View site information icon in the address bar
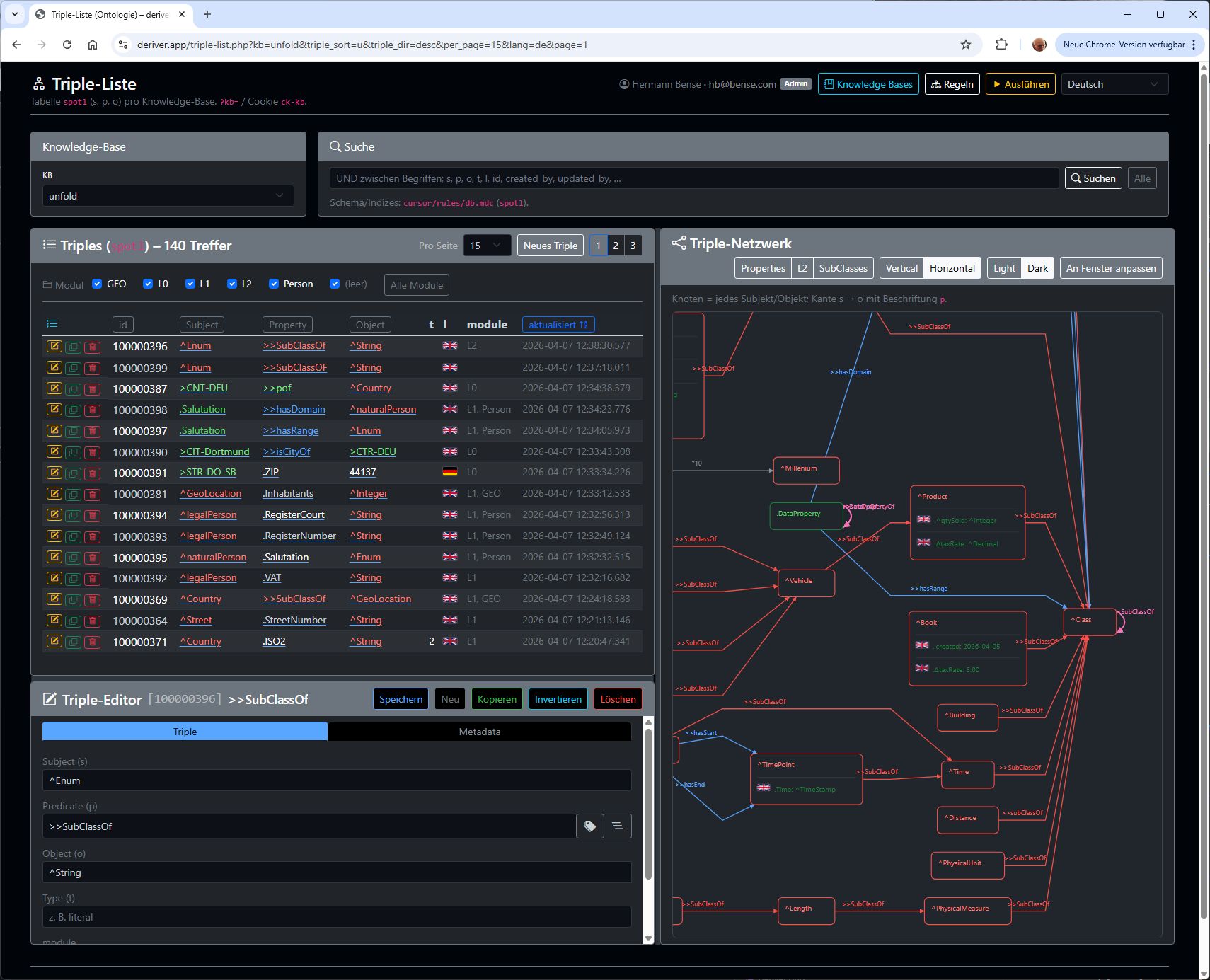Viewport: 1210px width, 980px height. (123, 45)
